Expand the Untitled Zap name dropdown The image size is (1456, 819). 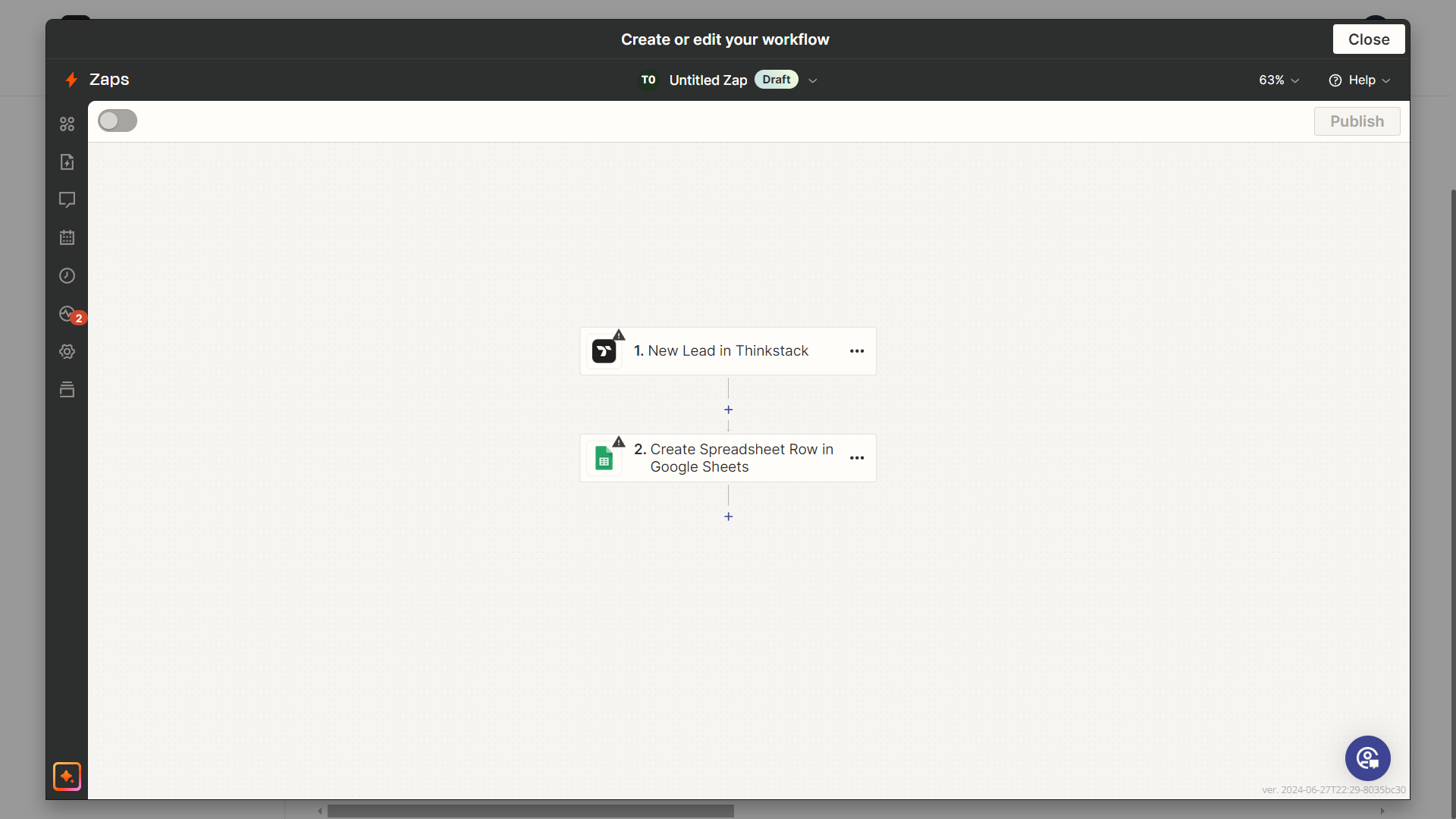[x=812, y=80]
